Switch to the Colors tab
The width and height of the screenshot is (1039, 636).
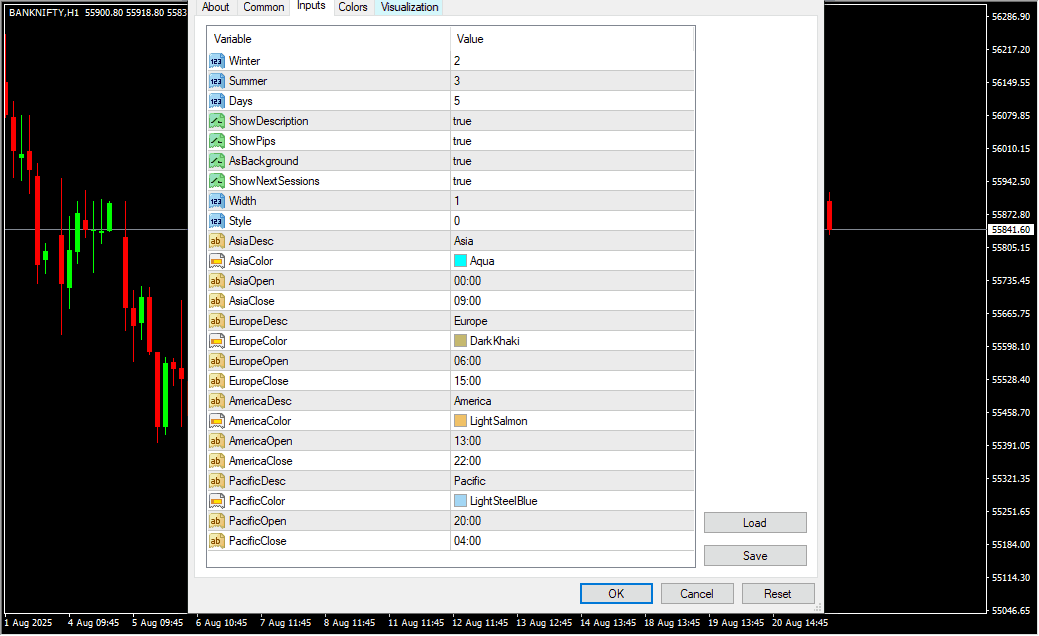point(352,7)
